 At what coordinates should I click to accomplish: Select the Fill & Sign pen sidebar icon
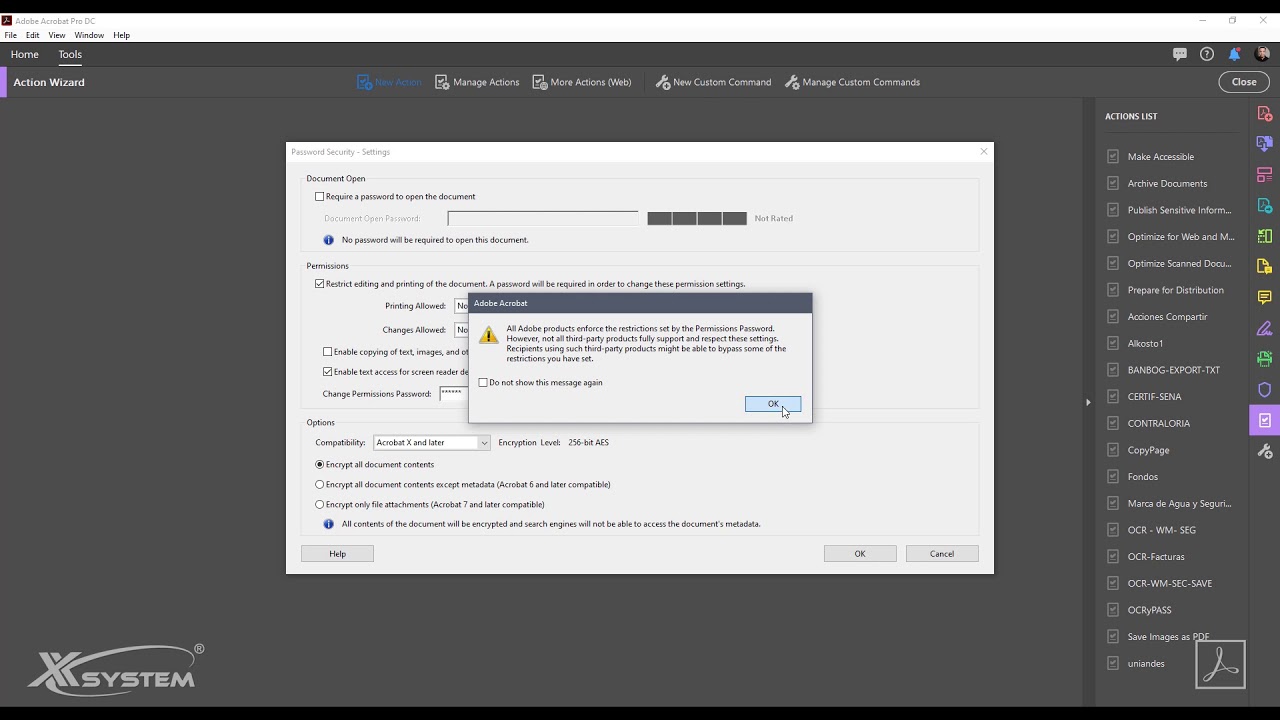(x=1265, y=328)
